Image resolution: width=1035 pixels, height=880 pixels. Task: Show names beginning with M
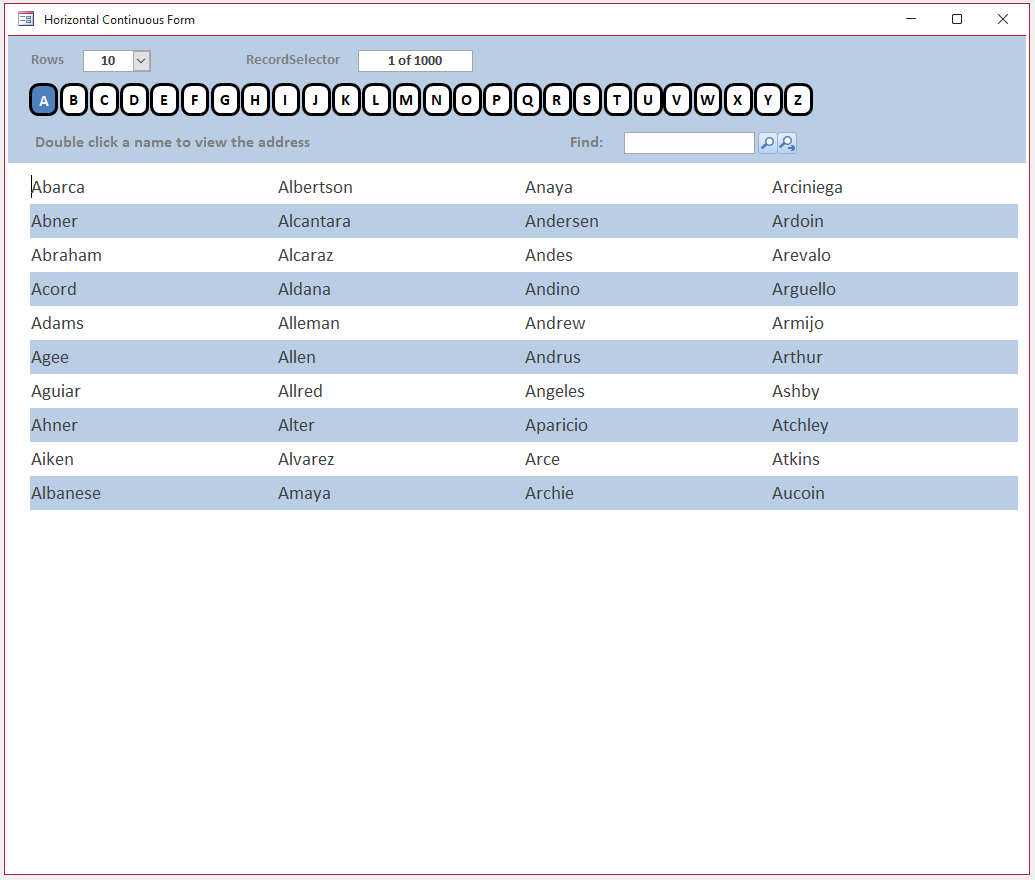[x=406, y=100]
